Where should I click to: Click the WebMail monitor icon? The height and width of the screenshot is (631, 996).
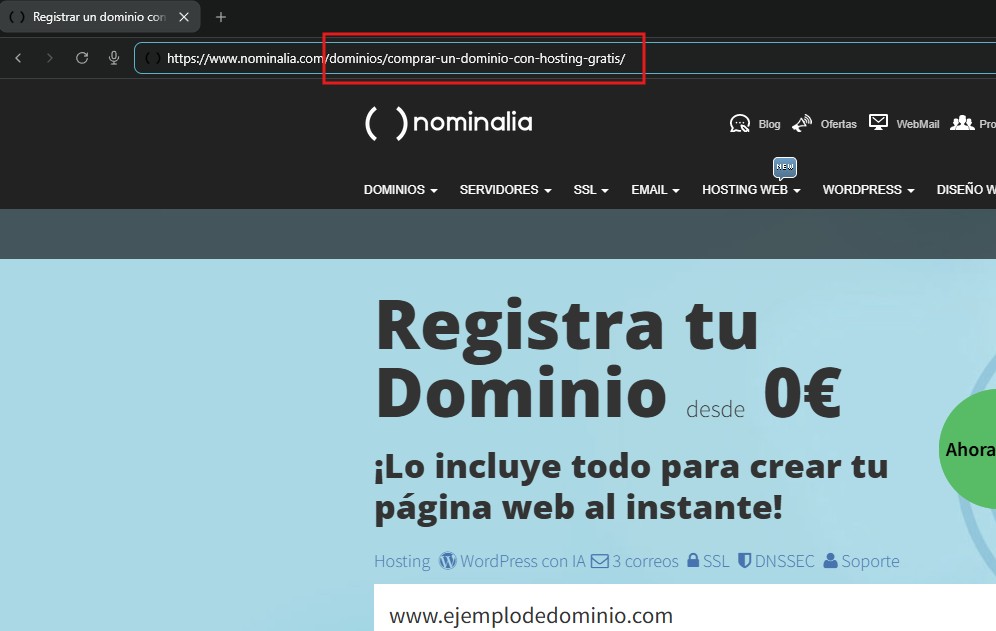pos(878,122)
